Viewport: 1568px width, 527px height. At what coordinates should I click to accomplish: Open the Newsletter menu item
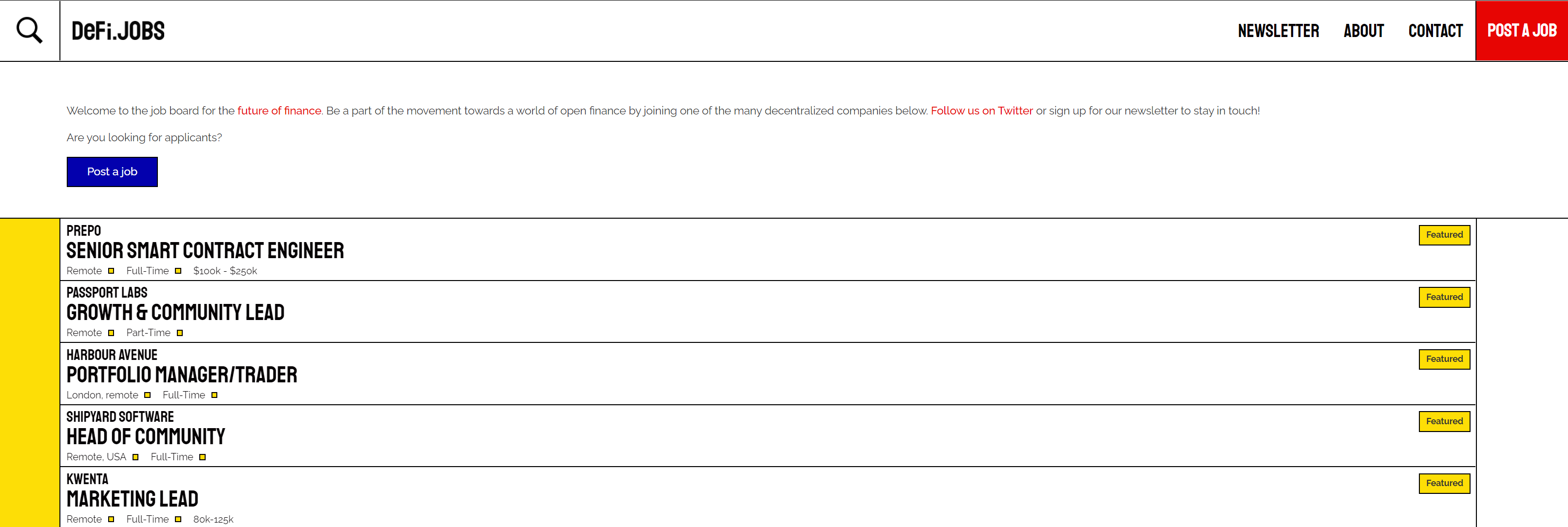click(1278, 31)
